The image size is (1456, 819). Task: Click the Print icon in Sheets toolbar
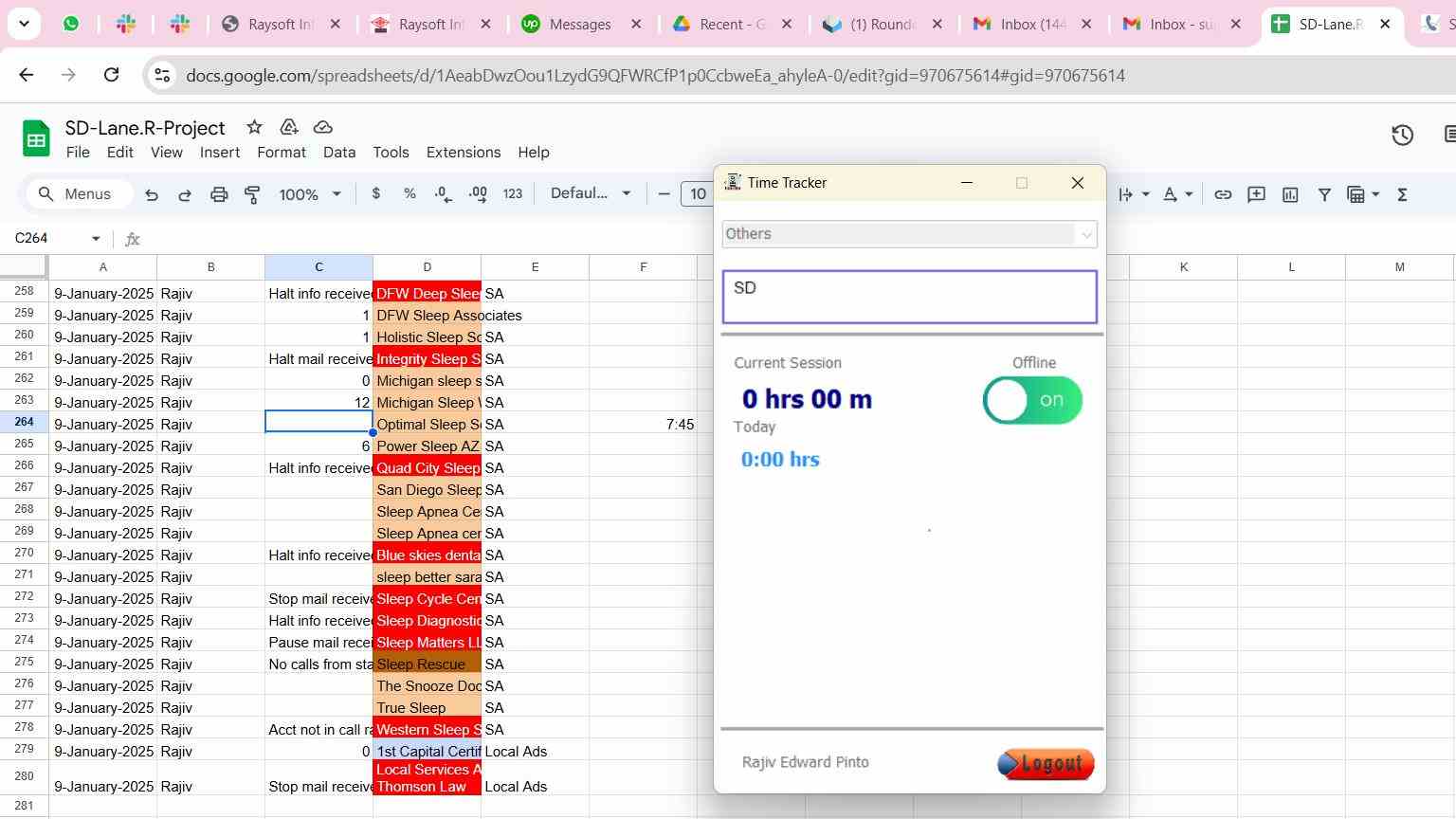[x=219, y=194]
